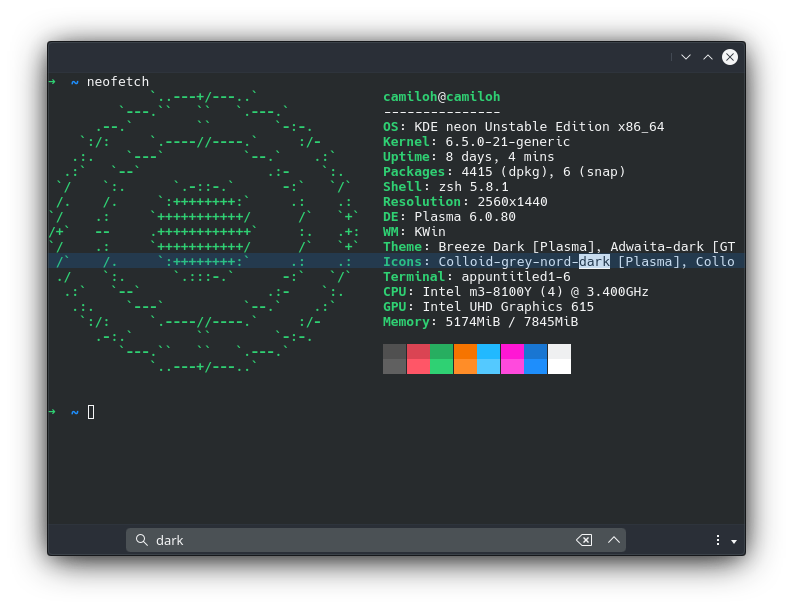
Task: Open the three-dot search options menu
Action: [x=717, y=540]
